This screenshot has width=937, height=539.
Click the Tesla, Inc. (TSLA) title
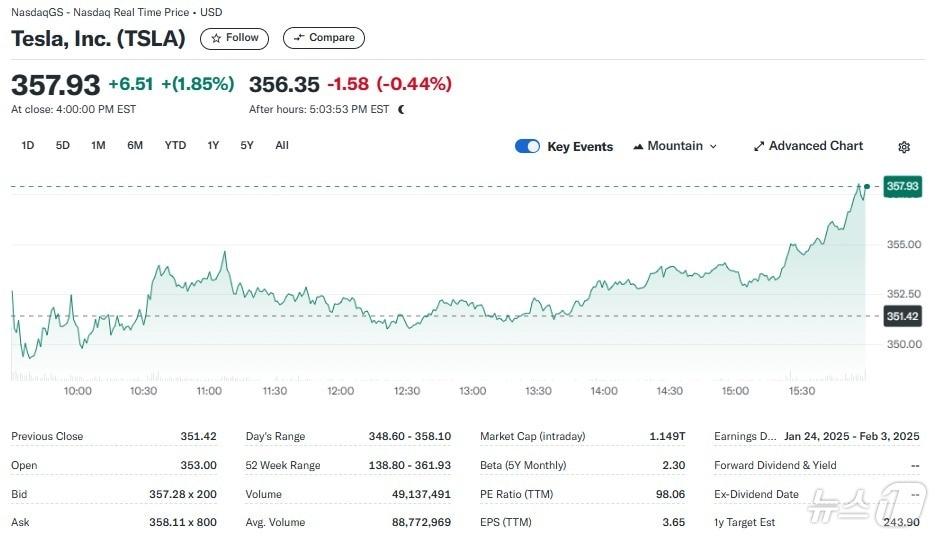[98, 38]
